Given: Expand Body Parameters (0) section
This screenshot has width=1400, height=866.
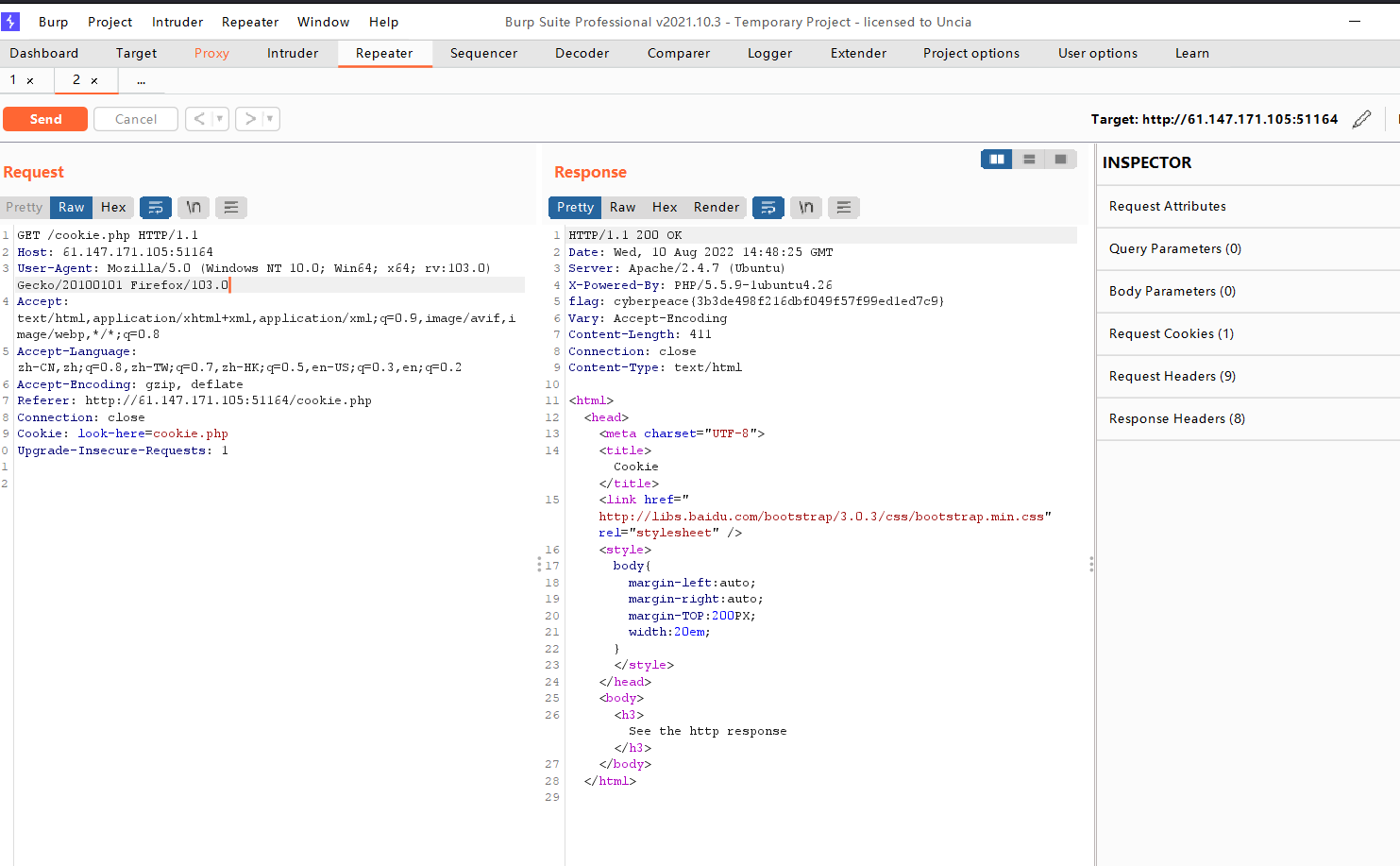Looking at the screenshot, I should click(x=1248, y=292).
